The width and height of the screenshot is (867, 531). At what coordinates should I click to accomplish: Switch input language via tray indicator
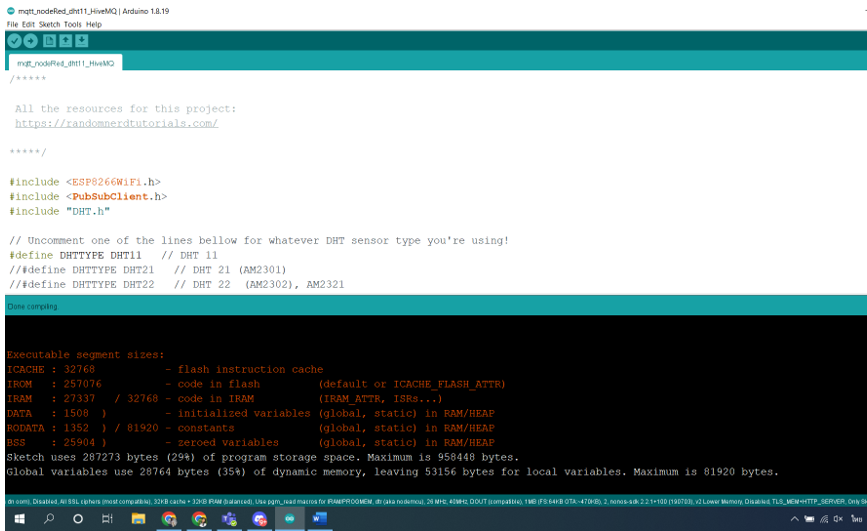(x=856, y=519)
